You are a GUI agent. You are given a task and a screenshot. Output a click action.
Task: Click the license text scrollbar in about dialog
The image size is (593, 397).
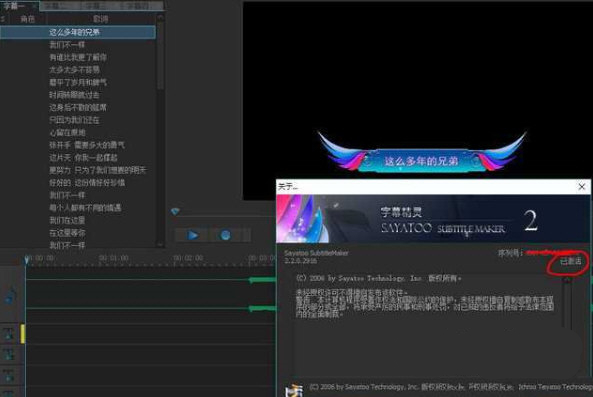coord(567,302)
